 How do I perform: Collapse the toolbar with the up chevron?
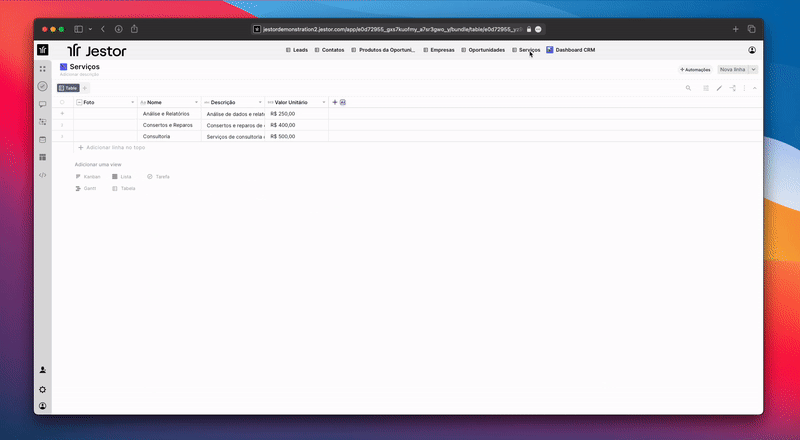(755, 88)
